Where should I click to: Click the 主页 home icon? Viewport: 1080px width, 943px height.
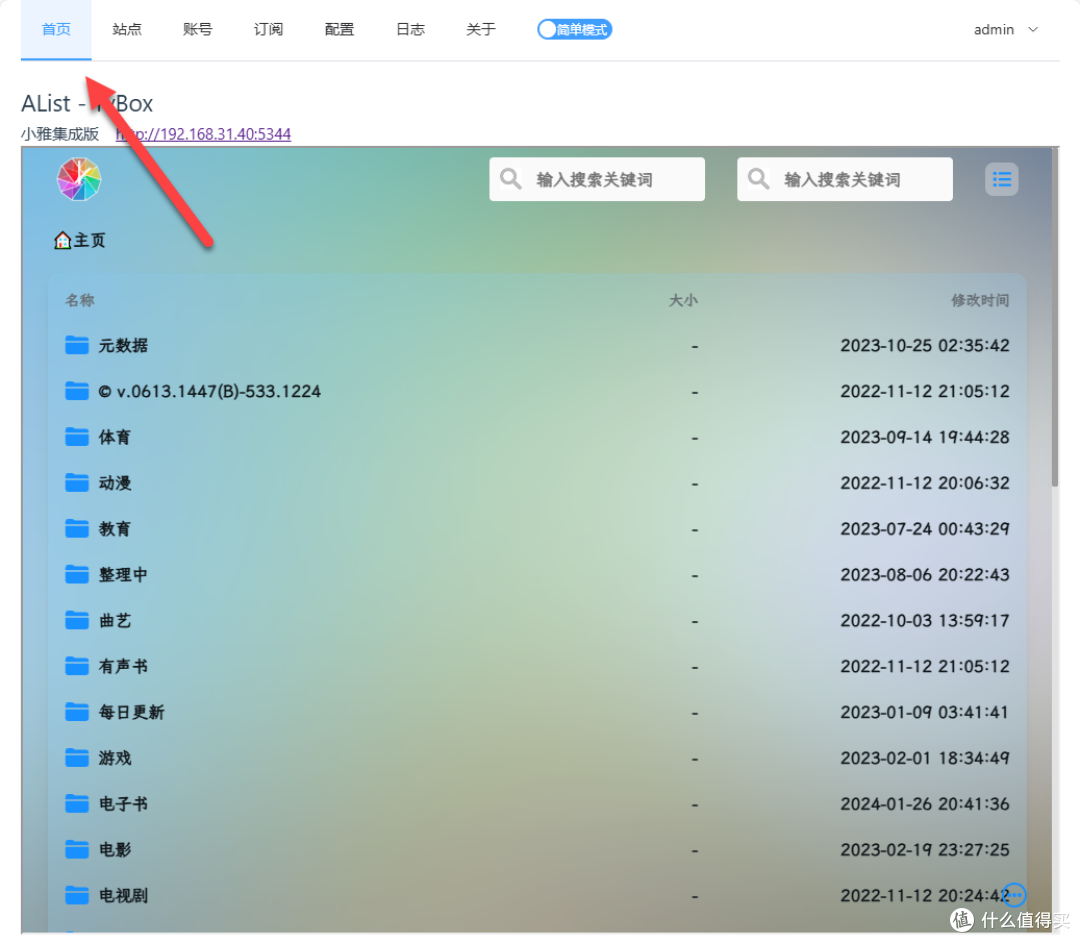click(x=62, y=240)
